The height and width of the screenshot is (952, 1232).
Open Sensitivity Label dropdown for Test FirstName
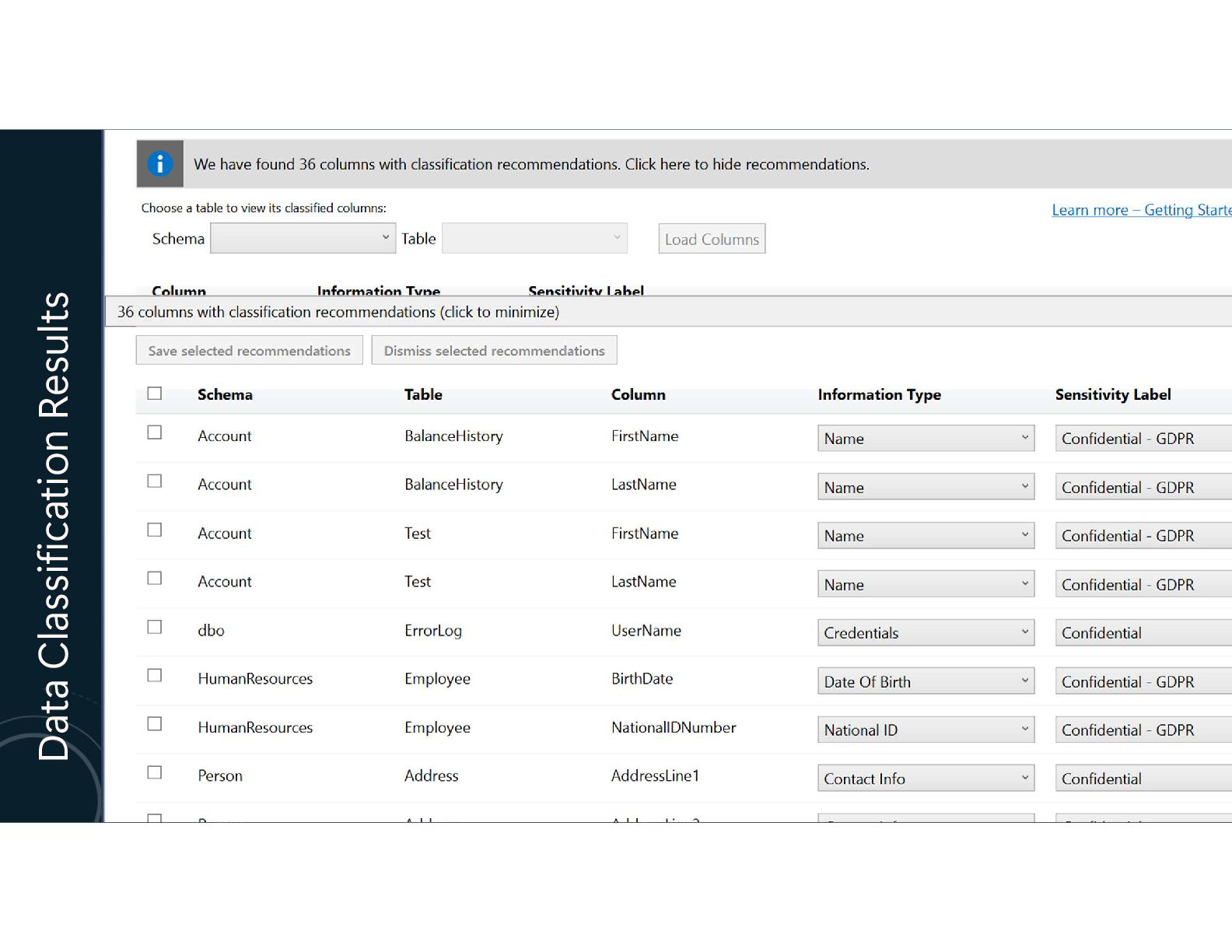[x=1143, y=535]
